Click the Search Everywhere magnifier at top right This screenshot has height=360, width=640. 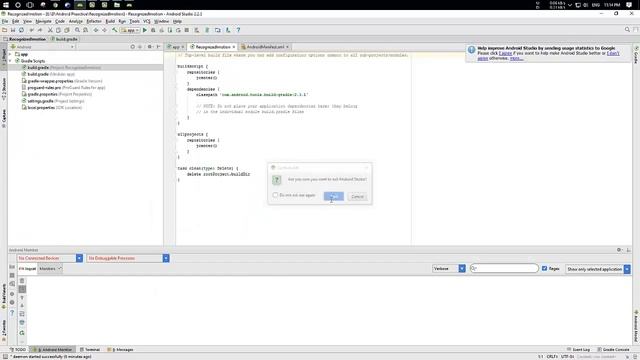pos(627,30)
